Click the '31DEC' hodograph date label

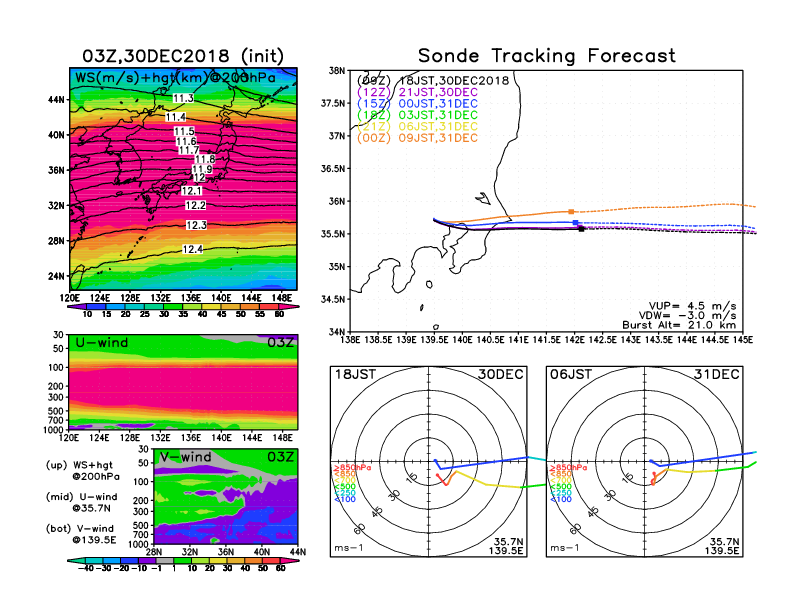tap(717, 374)
